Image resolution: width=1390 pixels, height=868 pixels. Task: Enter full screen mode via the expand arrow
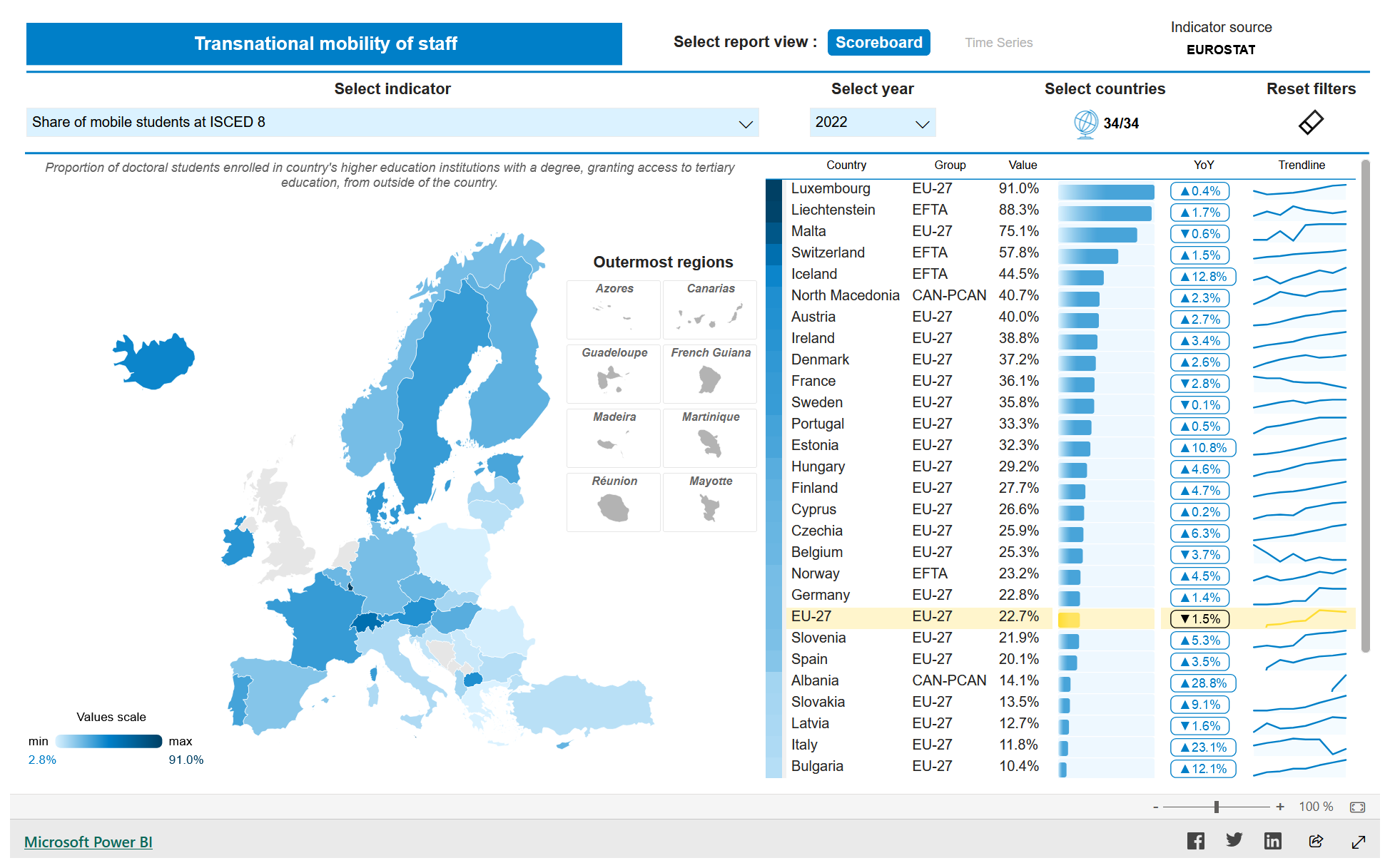[1359, 842]
